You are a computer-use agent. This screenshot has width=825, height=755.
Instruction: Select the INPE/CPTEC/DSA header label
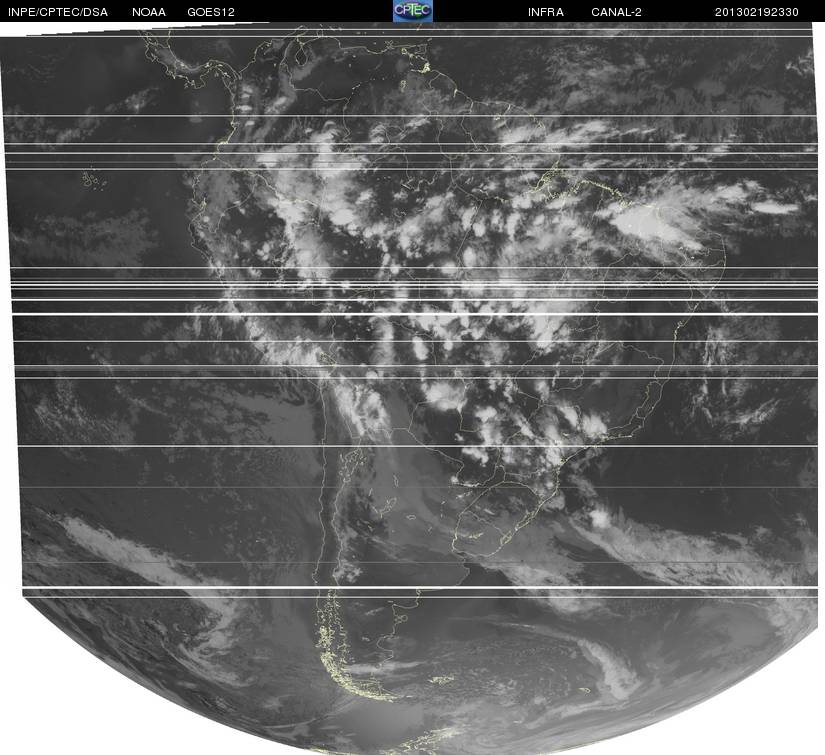[x=58, y=12]
